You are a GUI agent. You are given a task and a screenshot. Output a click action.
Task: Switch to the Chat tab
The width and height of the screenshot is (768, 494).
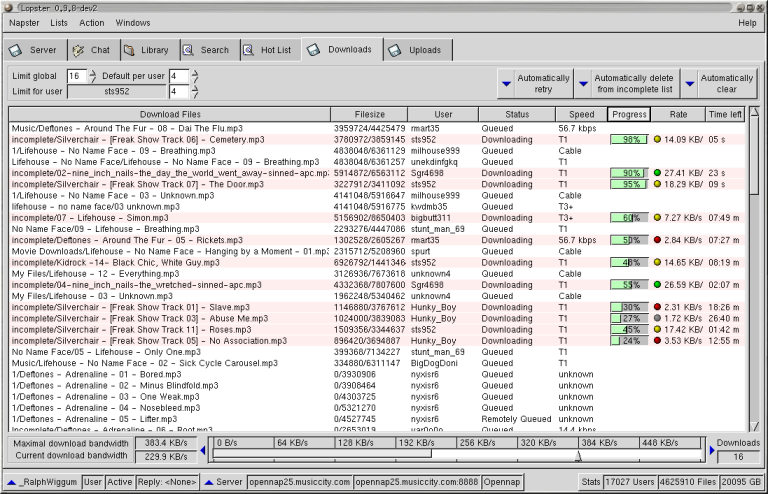pyautogui.click(x=92, y=50)
